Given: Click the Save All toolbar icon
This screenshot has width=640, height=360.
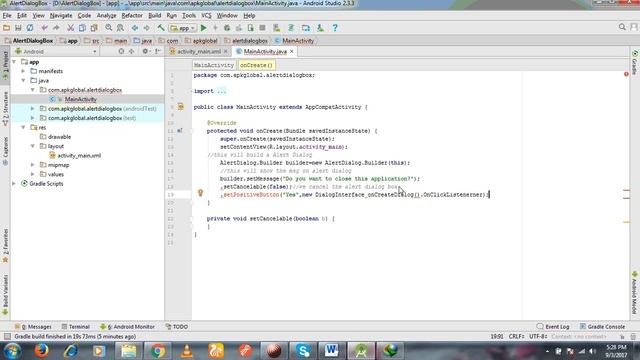Looking at the screenshot, I should pyautogui.click(x=18, y=28).
